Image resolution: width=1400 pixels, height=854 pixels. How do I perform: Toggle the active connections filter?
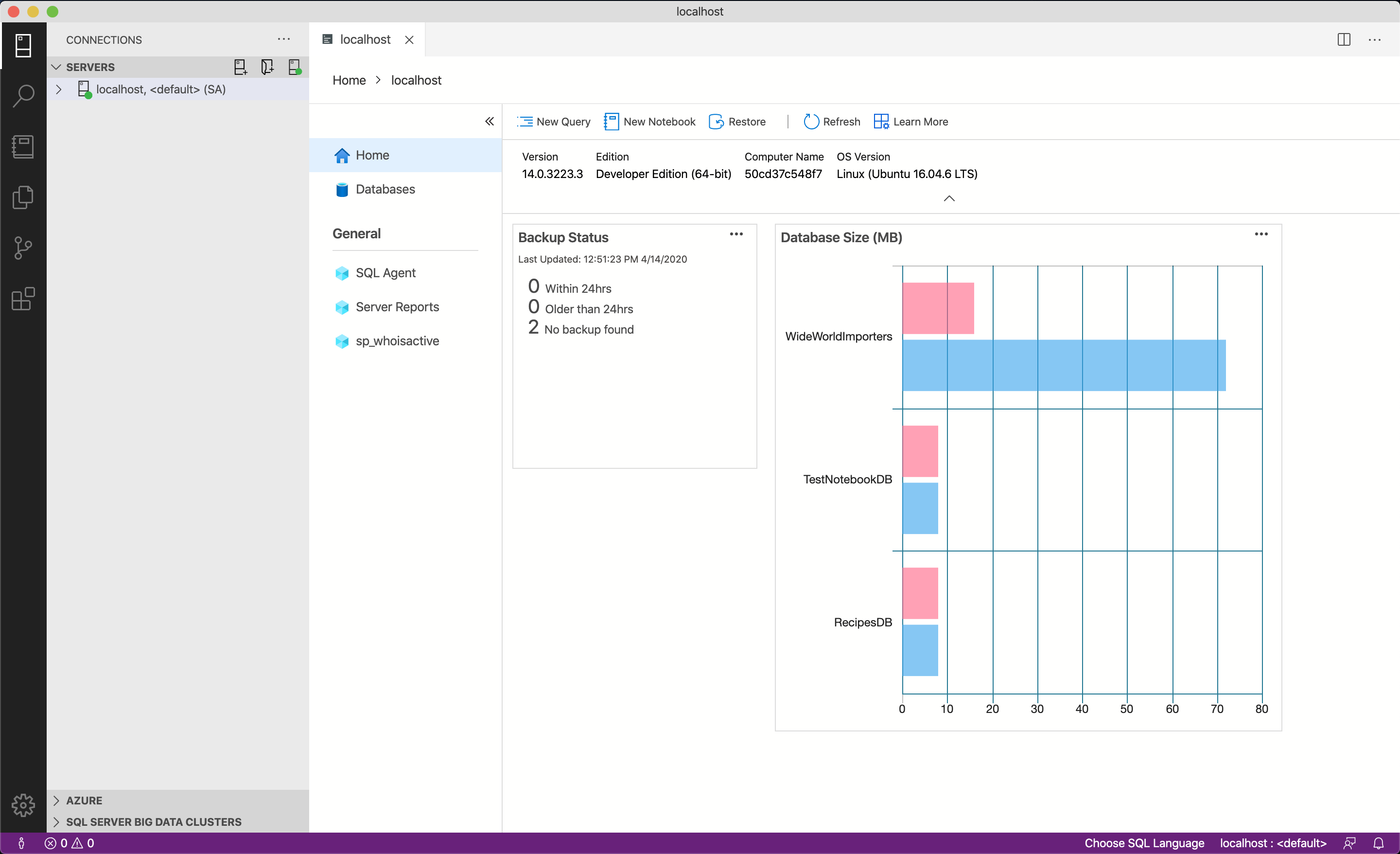tap(294, 67)
